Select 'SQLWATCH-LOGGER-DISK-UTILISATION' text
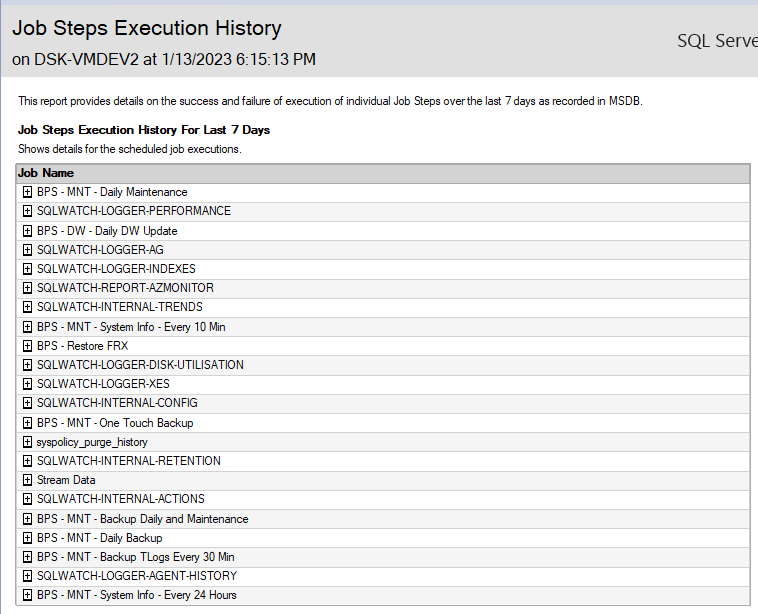758x614 pixels. click(x=141, y=365)
